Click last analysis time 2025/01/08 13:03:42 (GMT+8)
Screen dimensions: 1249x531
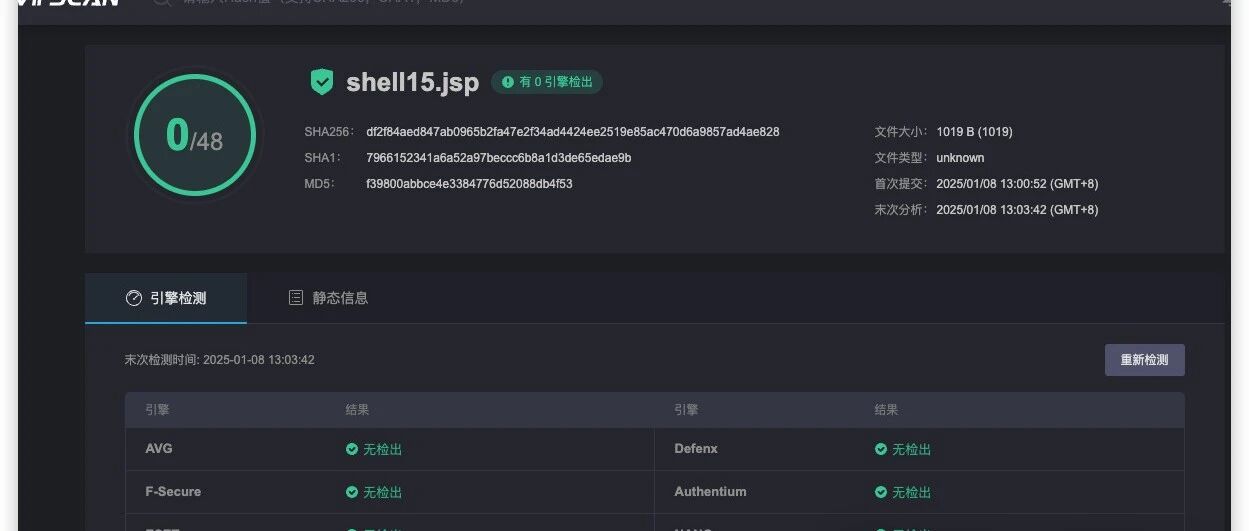(1017, 210)
